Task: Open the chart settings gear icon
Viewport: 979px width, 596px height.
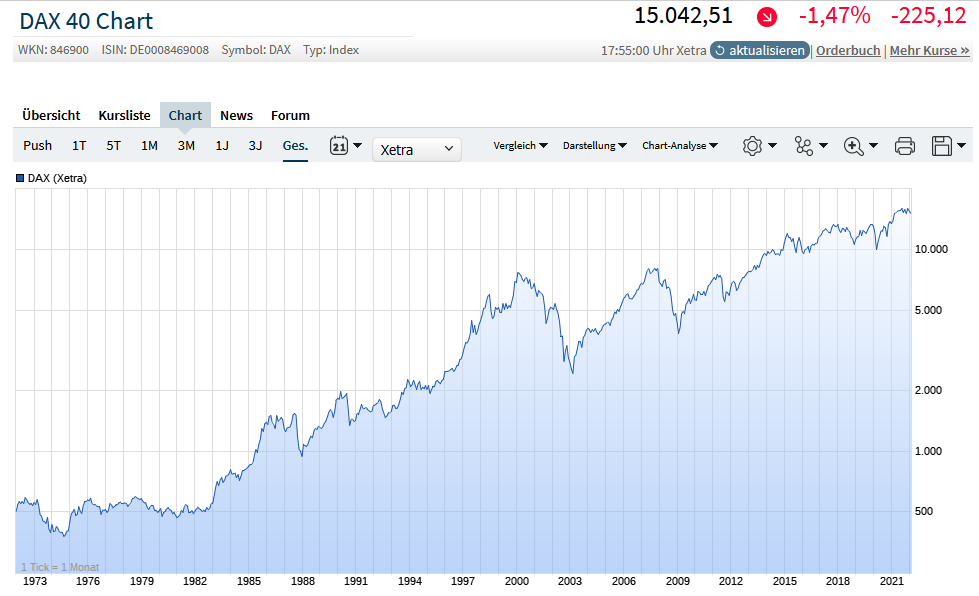Action: (x=752, y=146)
